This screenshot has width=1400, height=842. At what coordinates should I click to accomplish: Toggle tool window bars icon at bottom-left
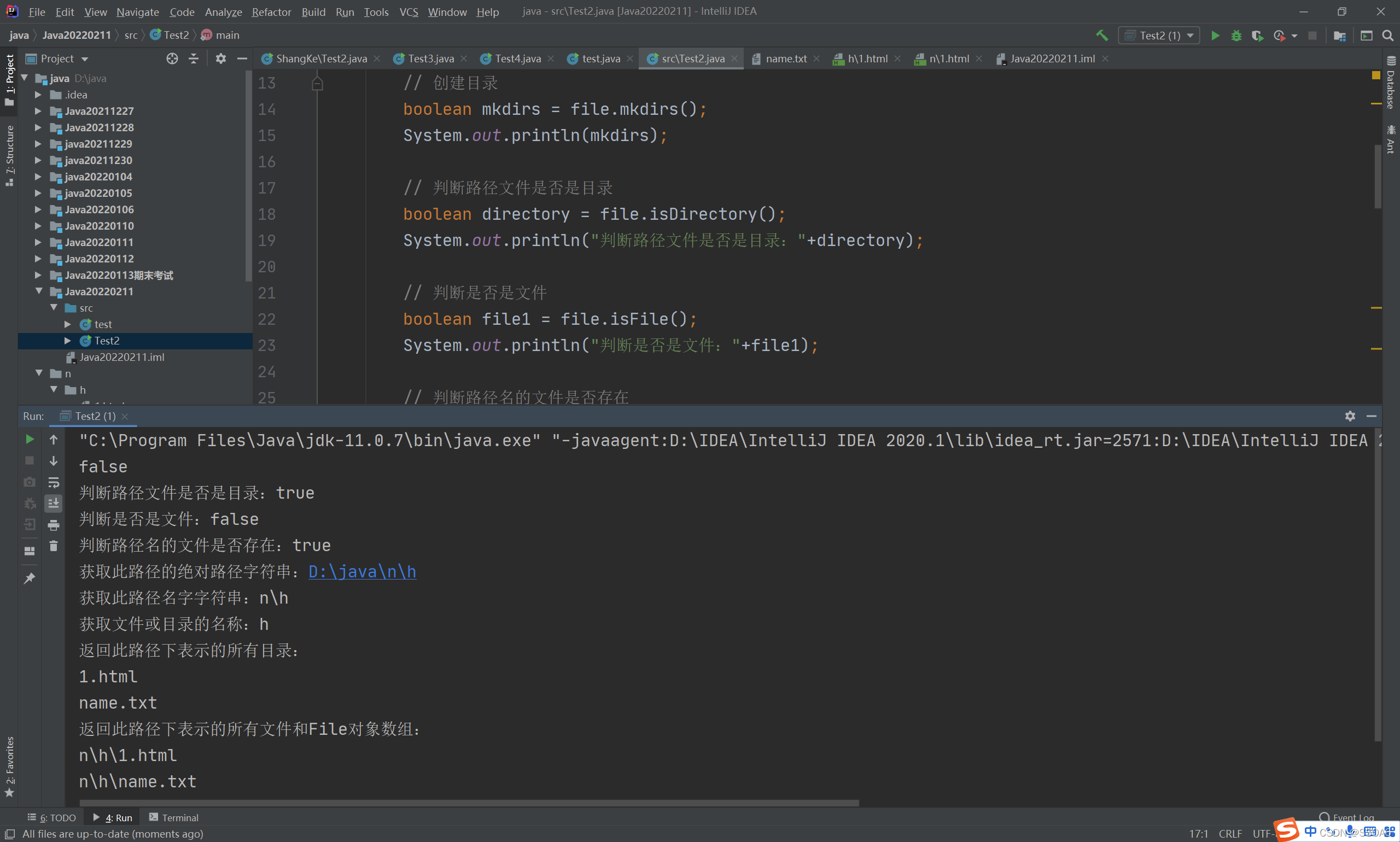coord(10,833)
